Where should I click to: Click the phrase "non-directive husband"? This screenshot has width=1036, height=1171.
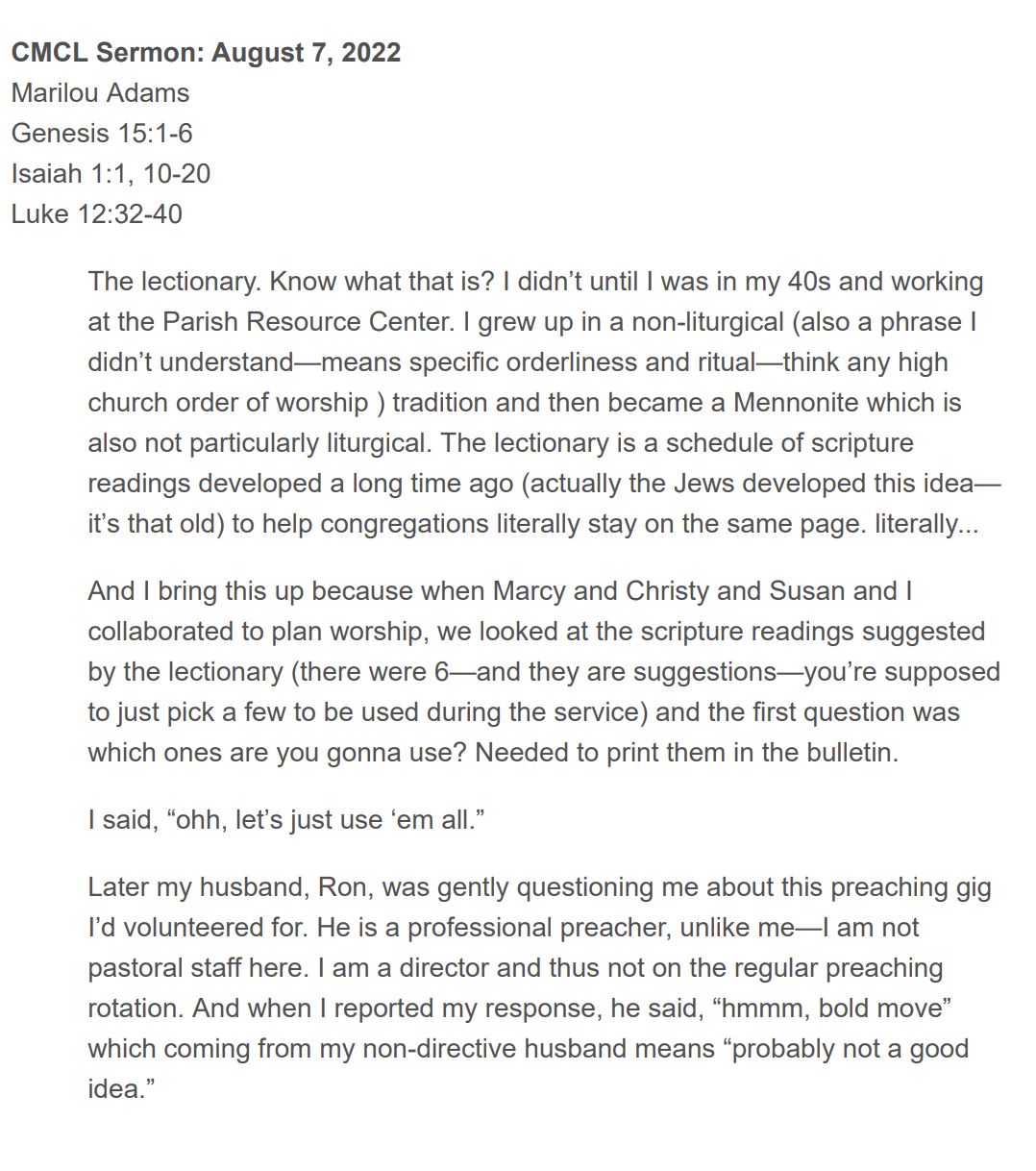click(x=496, y=1049)
